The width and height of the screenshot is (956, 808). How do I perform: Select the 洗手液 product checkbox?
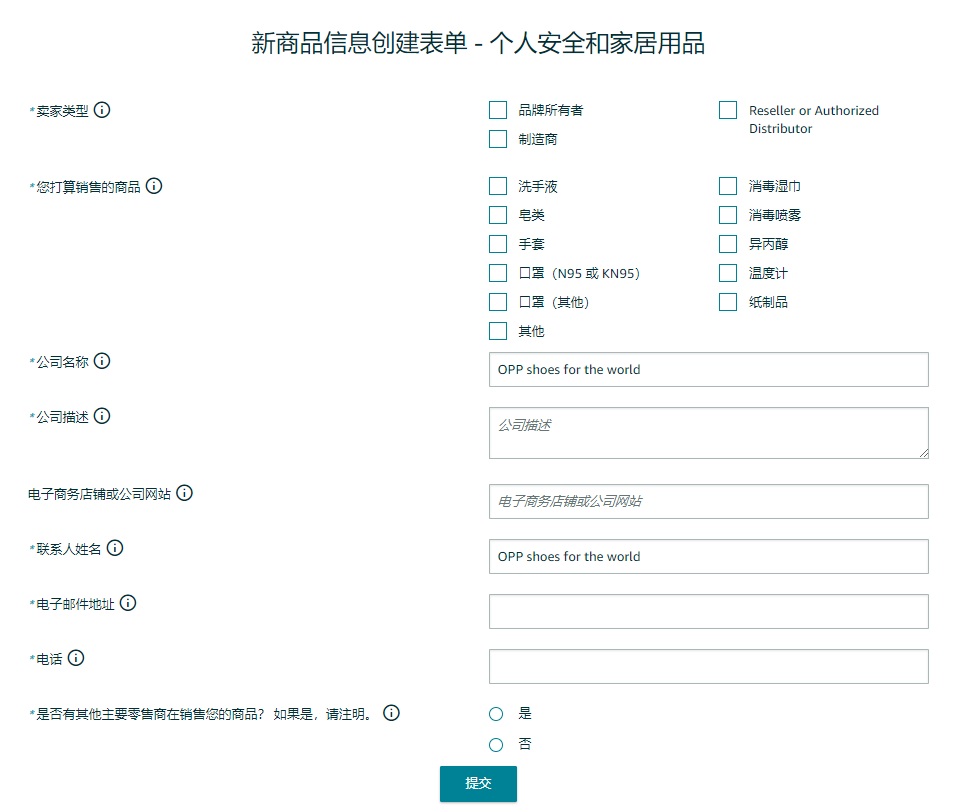click(x=497, y=186)
